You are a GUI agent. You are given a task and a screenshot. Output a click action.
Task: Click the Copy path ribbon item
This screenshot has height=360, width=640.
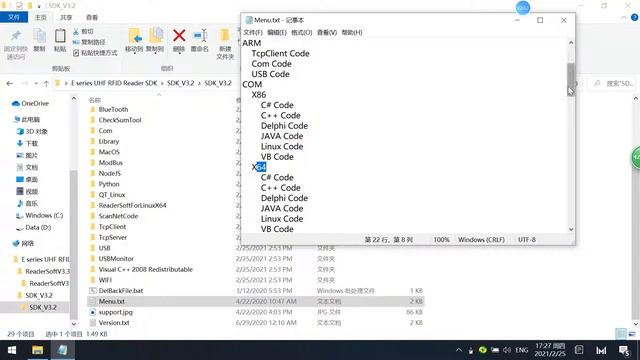pos(89,42)
